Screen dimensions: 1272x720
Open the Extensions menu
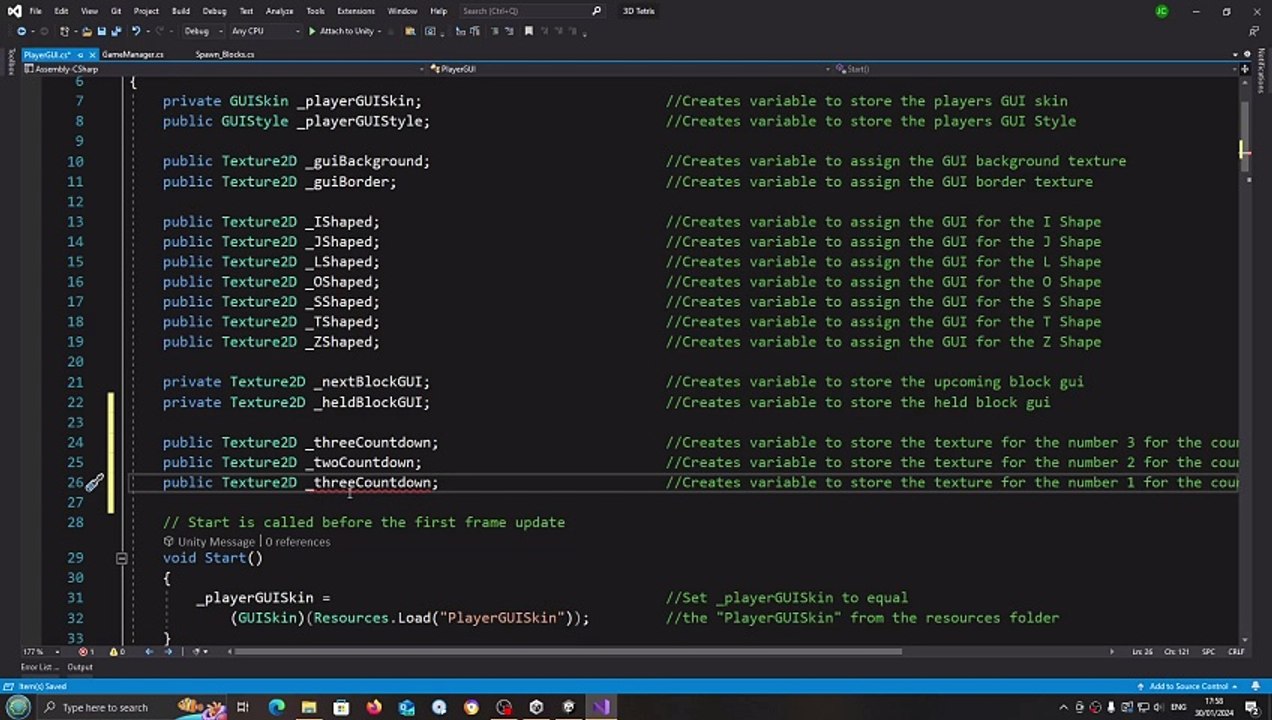tap(355, 11)
